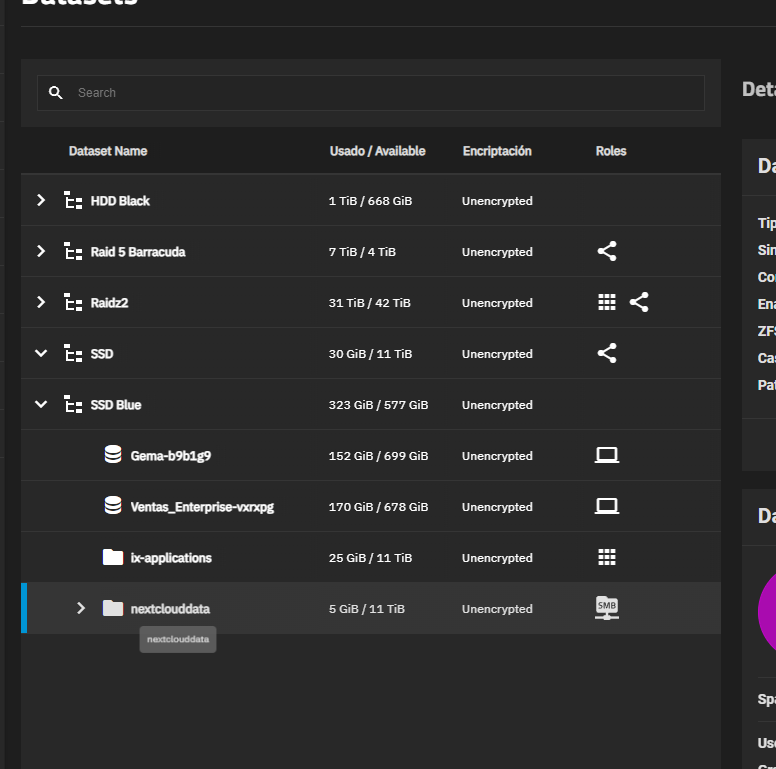The height and width of the screenshot is (769, 776).
Task: Click the '152 GiB / 699 GiB' usage value
Action: tap(379, 456)
